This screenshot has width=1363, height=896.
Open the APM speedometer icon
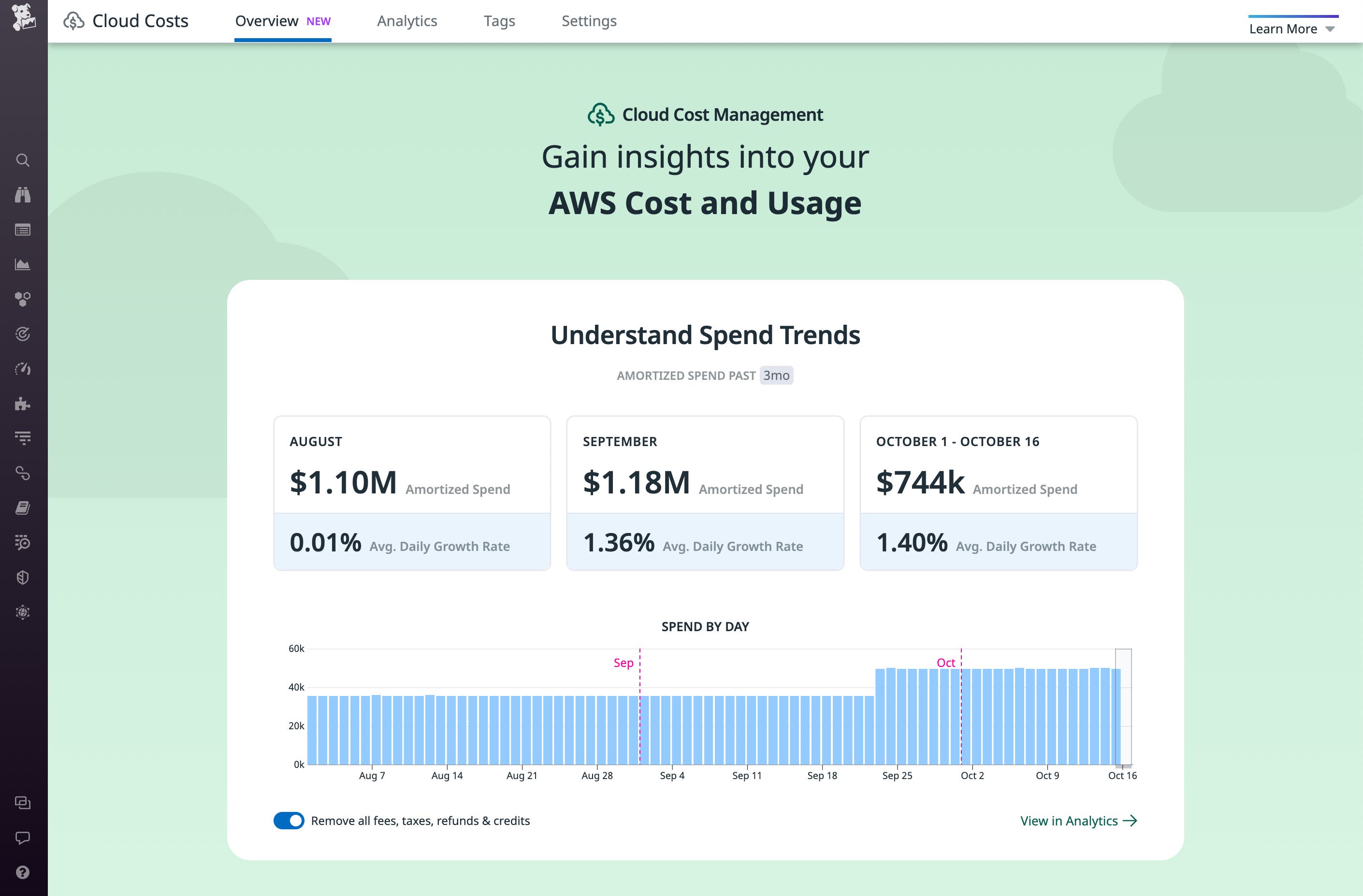tap(23, 369)
